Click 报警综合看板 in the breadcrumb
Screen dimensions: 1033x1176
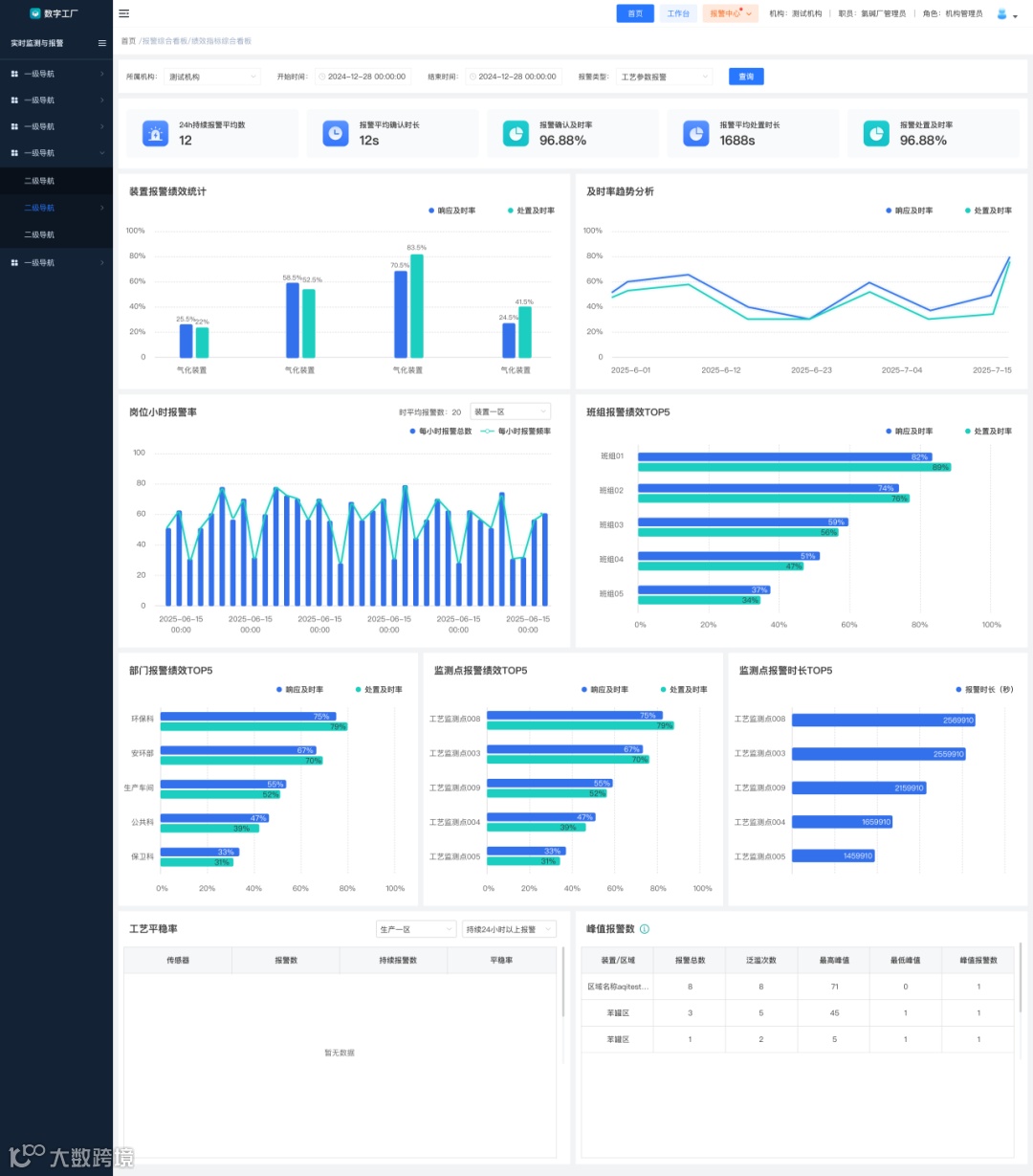tap(165, 41)
